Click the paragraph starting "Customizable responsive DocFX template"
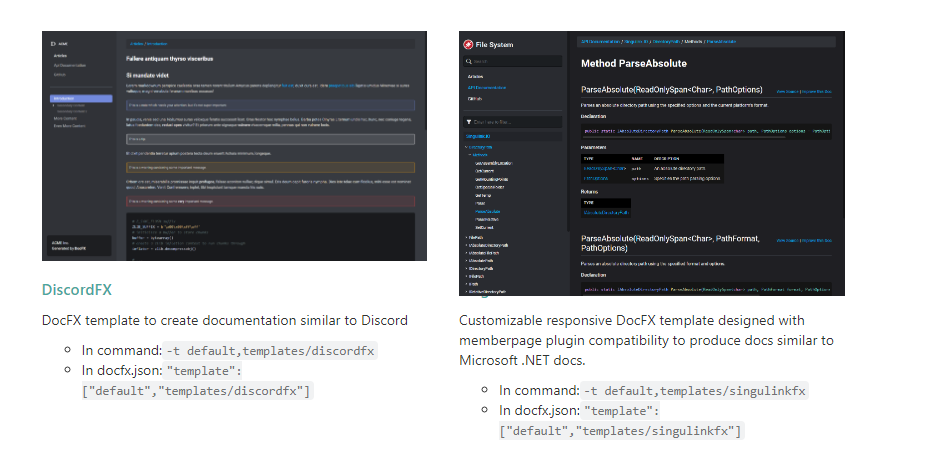Screen dimensions: 941x475 tap(646, 340)
